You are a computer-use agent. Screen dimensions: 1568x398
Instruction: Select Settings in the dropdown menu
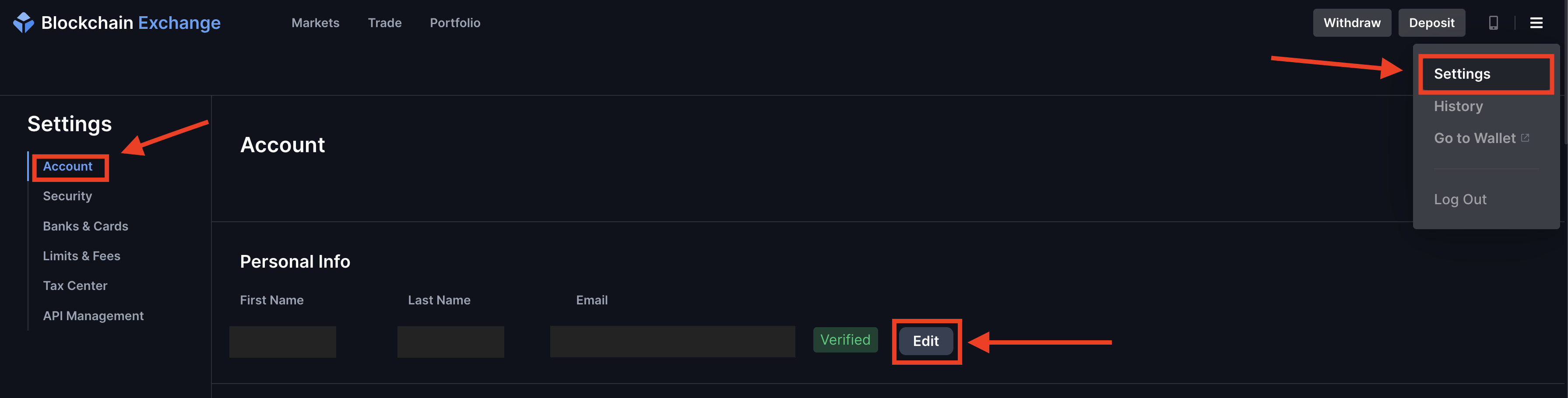[1462, 73]
